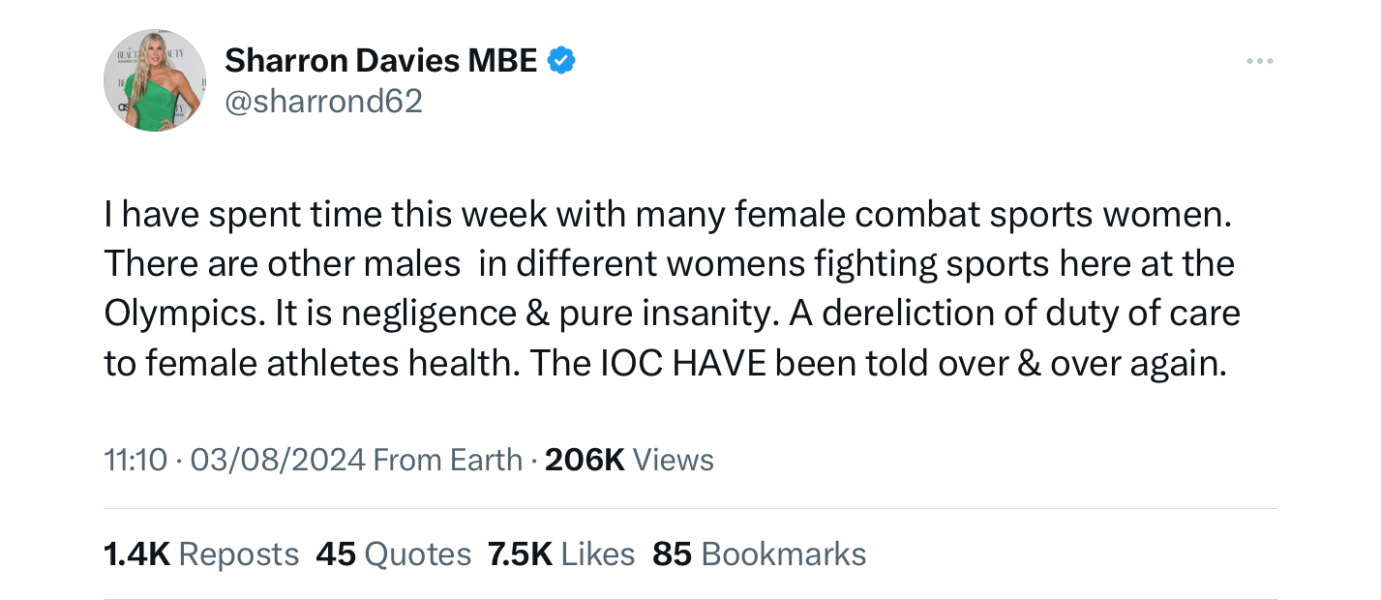This screenshot has height=600, width=1381.
Task: Click the Sharron Davies MBE display name
Action: click(x=381, y=59)
